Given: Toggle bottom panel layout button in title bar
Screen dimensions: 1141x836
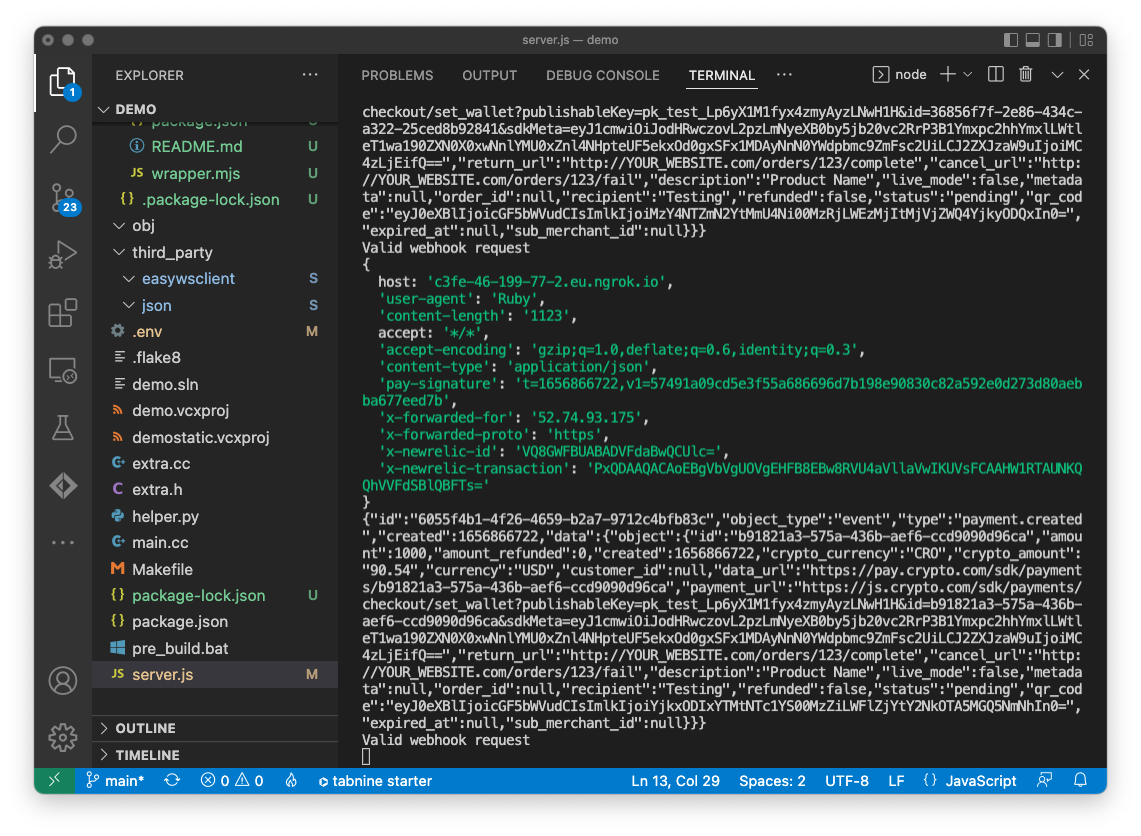Looking at the screenshot, I should pyautogui.click(x=1035, y=41).
